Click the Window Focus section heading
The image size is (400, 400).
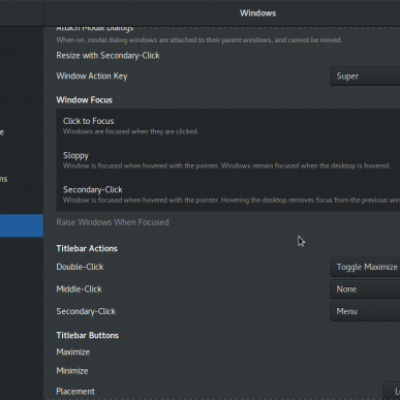[x=84, y=100]
